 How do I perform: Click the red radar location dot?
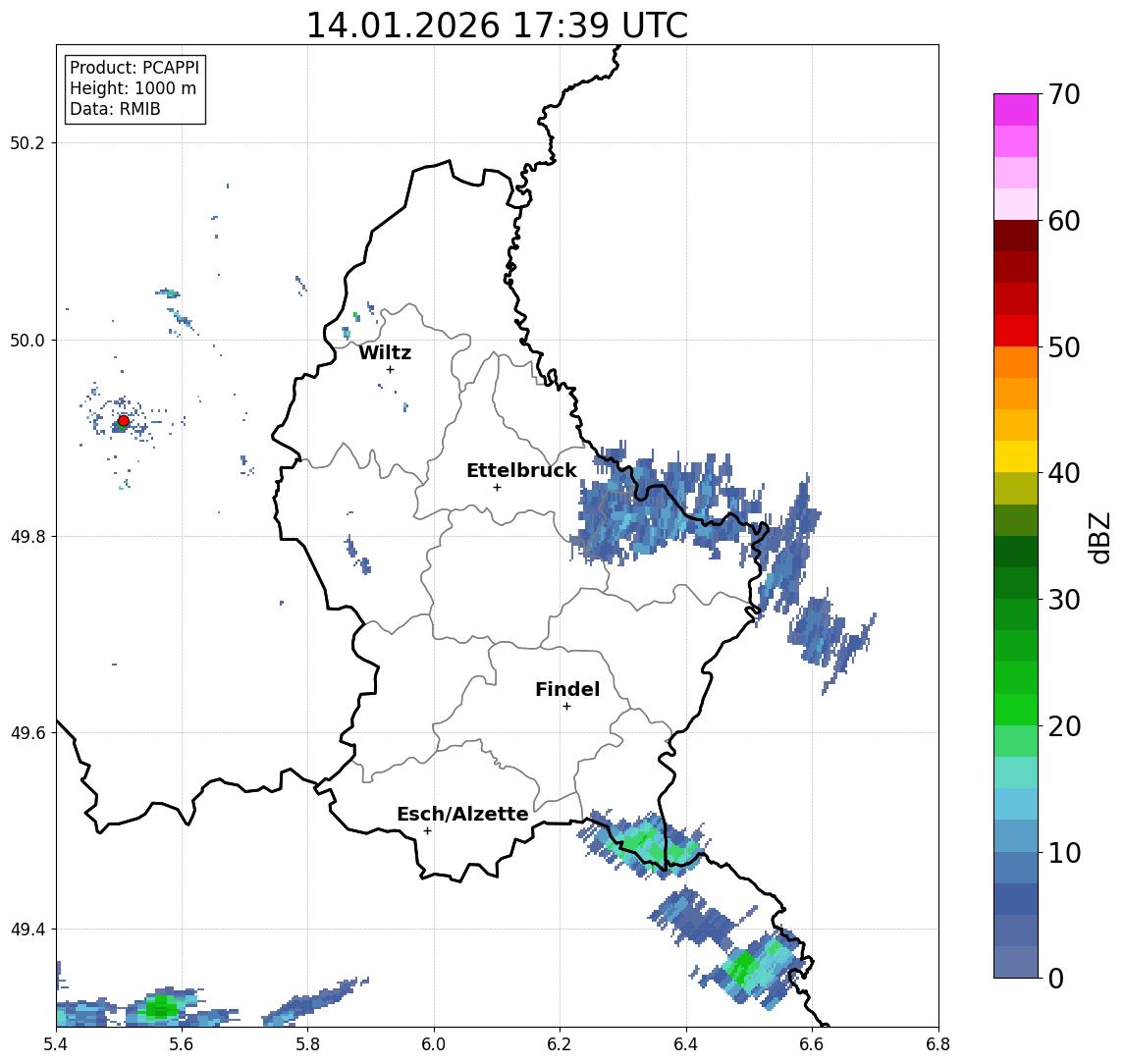[x=124, y=421]
